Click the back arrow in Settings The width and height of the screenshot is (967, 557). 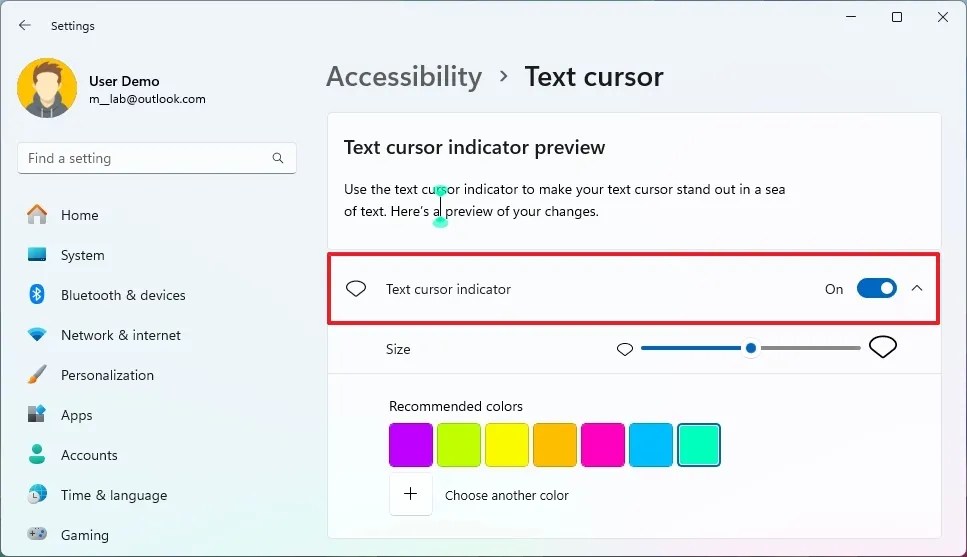25,25
